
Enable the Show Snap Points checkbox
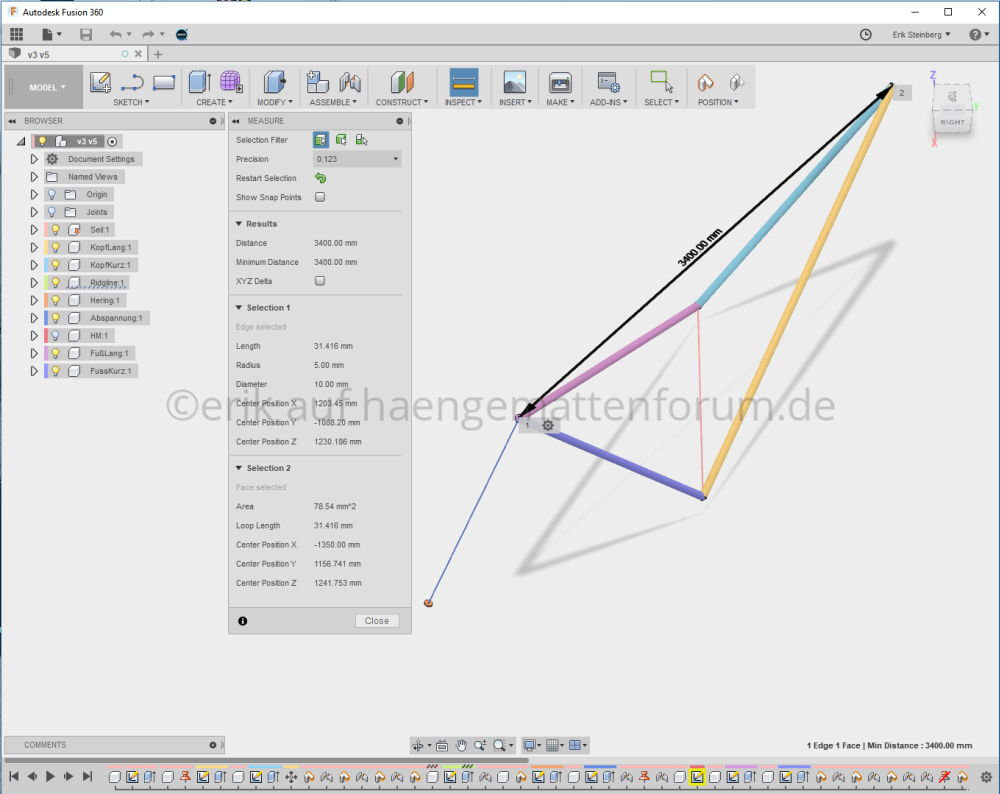pyautogui.click(x=320, y=197)
